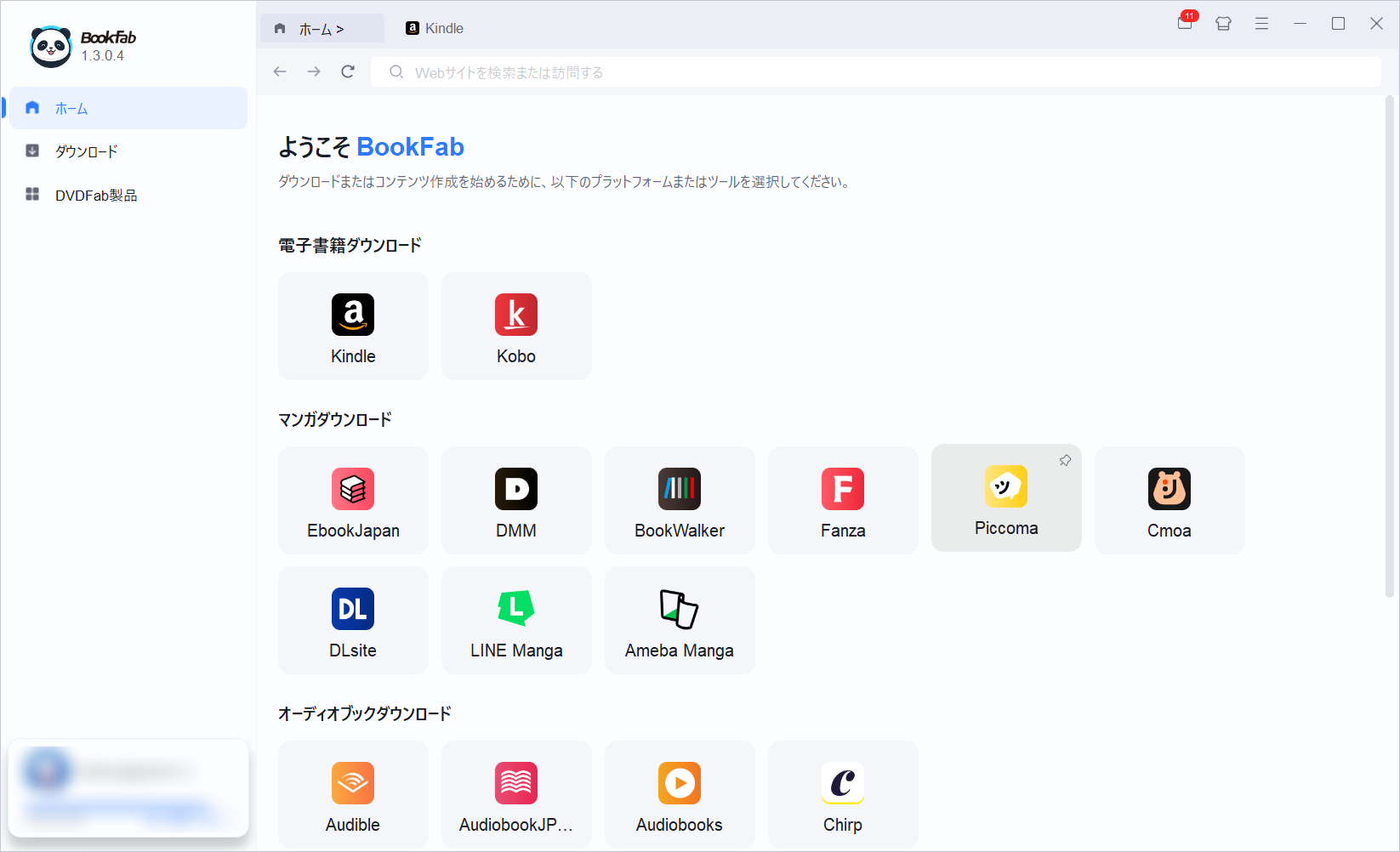Click the マンガダウンロード heading

(335, 419)
